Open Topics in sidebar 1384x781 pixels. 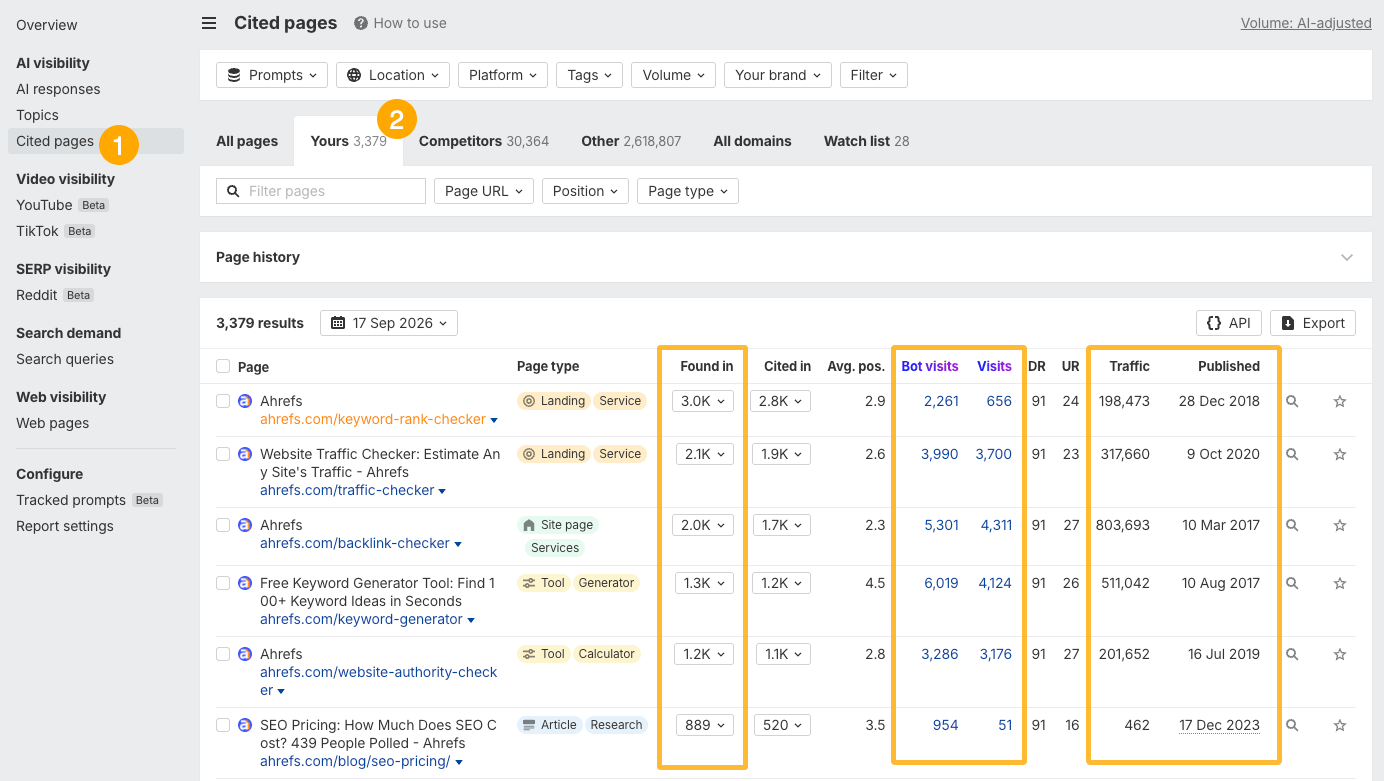37,115
